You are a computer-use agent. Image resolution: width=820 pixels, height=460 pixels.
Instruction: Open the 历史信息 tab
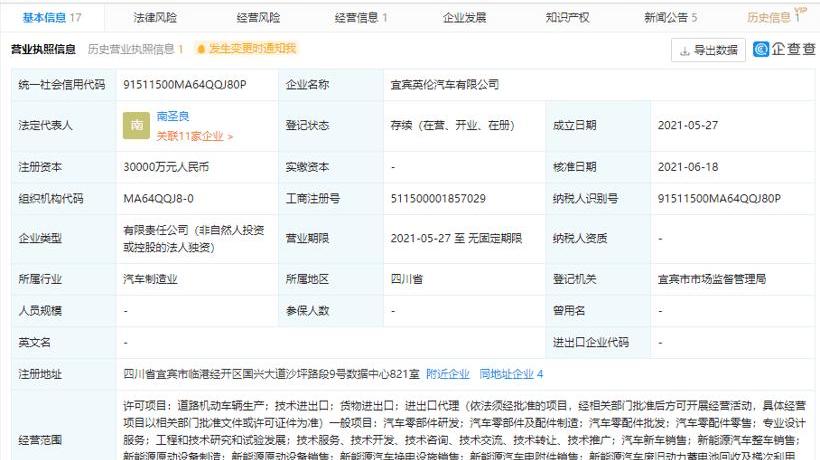[x=768, y=18]
